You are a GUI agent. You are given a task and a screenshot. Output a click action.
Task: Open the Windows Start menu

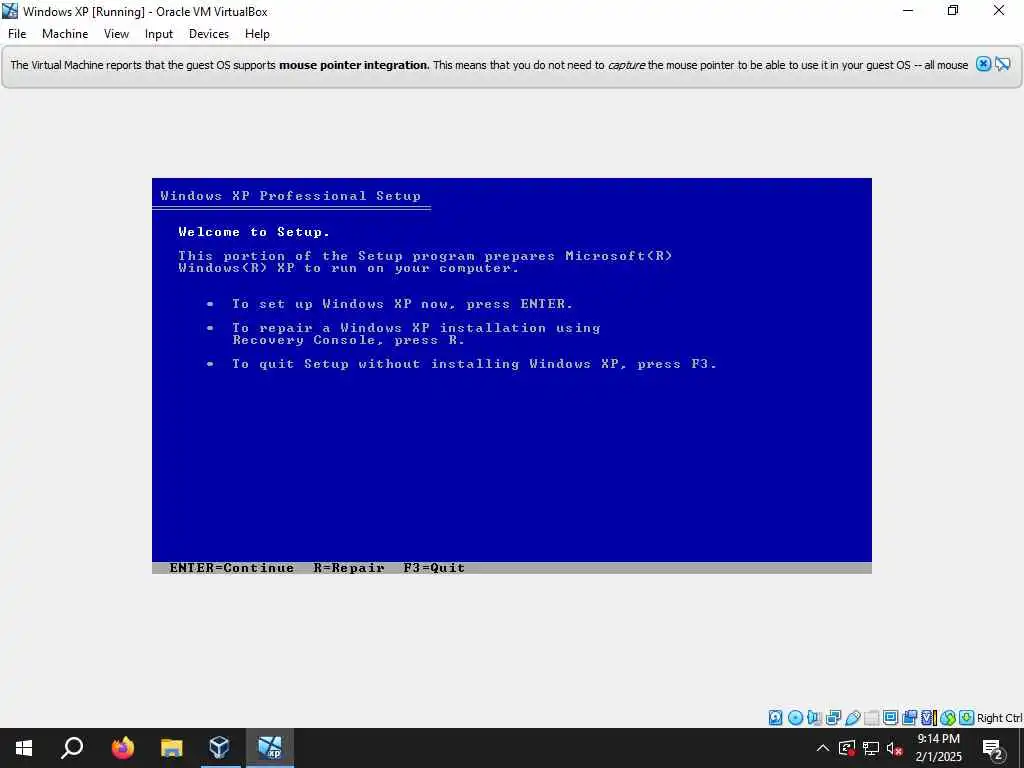point(24,748)
